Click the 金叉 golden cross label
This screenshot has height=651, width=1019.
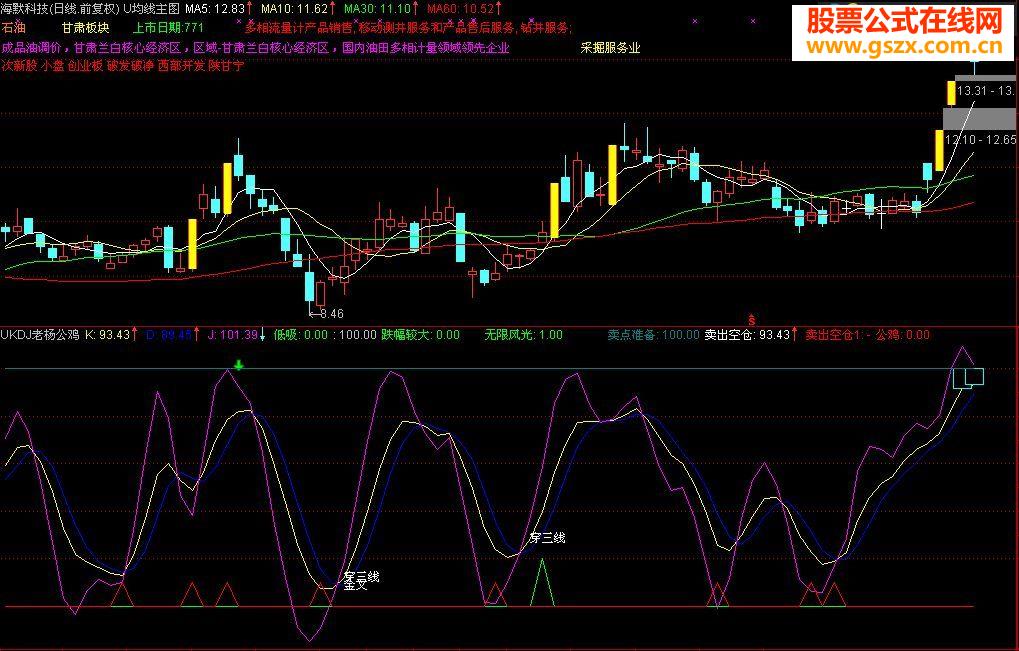click(x=355, y=585)
